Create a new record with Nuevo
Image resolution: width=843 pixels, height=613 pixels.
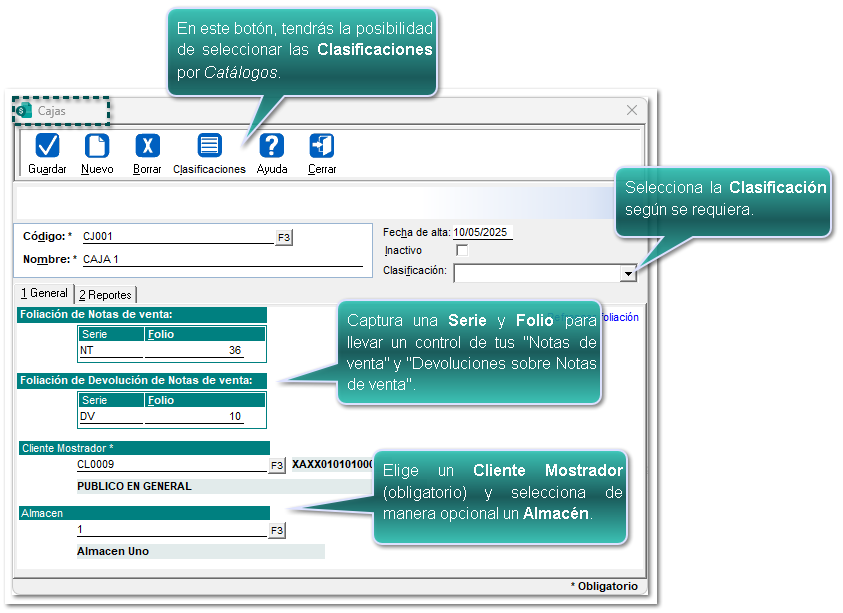click(x=97, y=147)
